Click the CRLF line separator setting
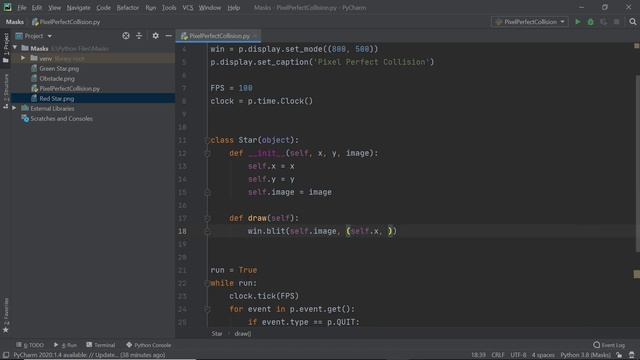The image size is (640, 360). click(x=498, y=355)
